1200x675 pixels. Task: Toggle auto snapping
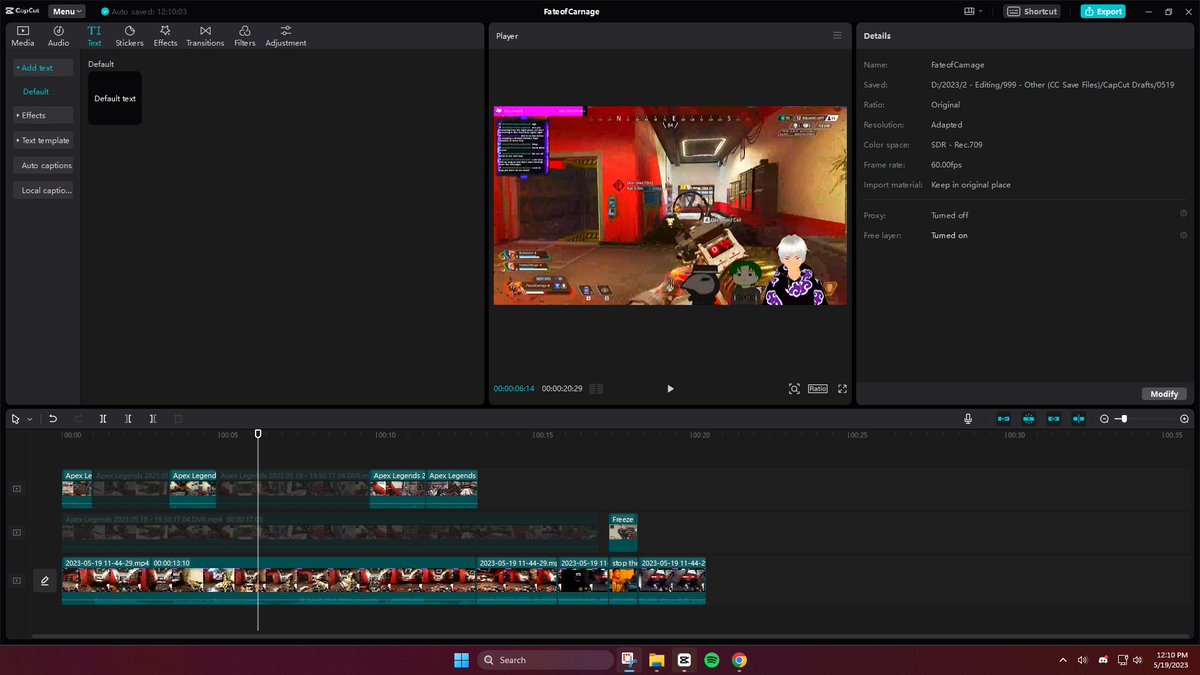[x=1028, y=419]
